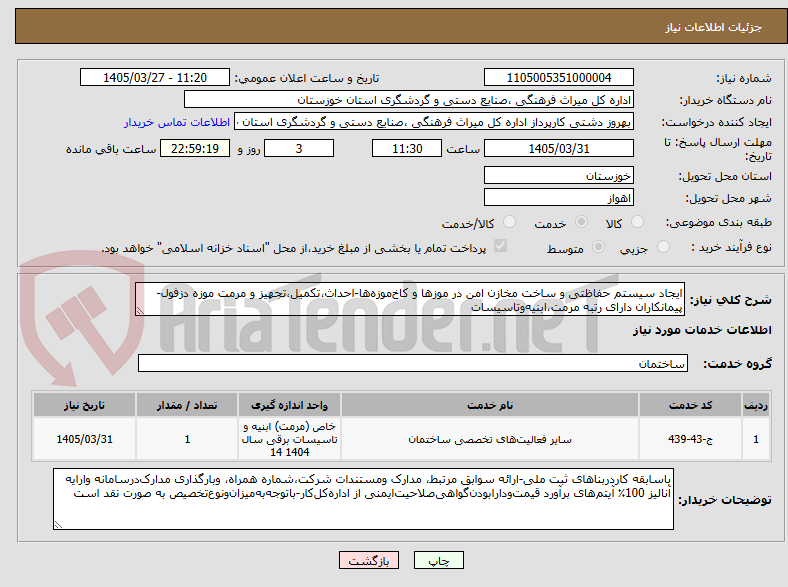This screenshot has height=587, width=788.
Task: Click the buyer organization name field
Action: pyautogui.click(x=409, y=100)
